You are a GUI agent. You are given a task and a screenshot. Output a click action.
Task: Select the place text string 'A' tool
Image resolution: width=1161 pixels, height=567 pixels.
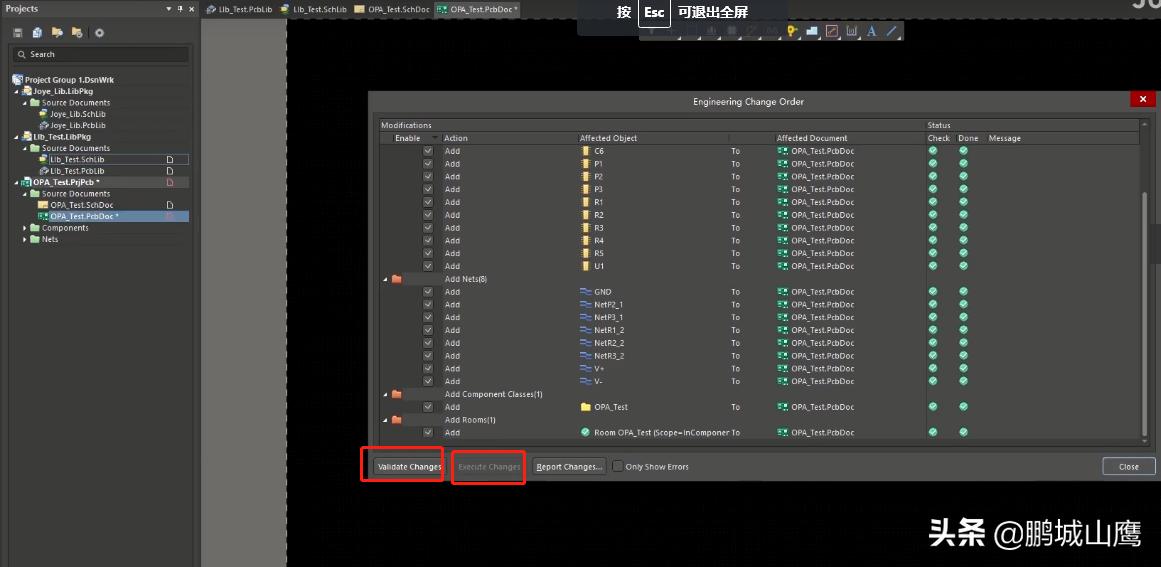click(871, 31)
